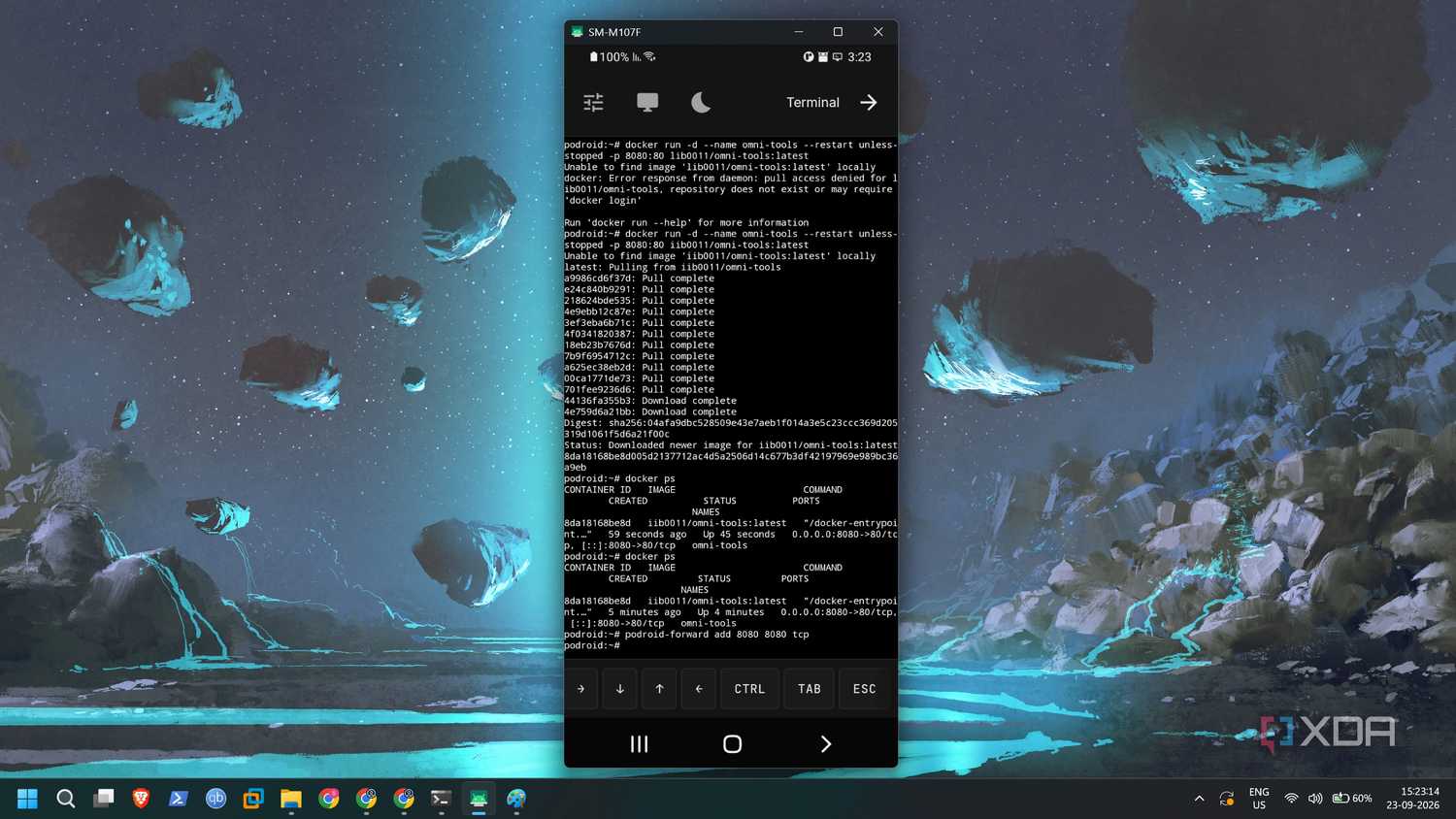Click 'a9986cd6f37d: Pull complete' line
This screenshot has width=1456, height=819.
click(x=639, y=278)
